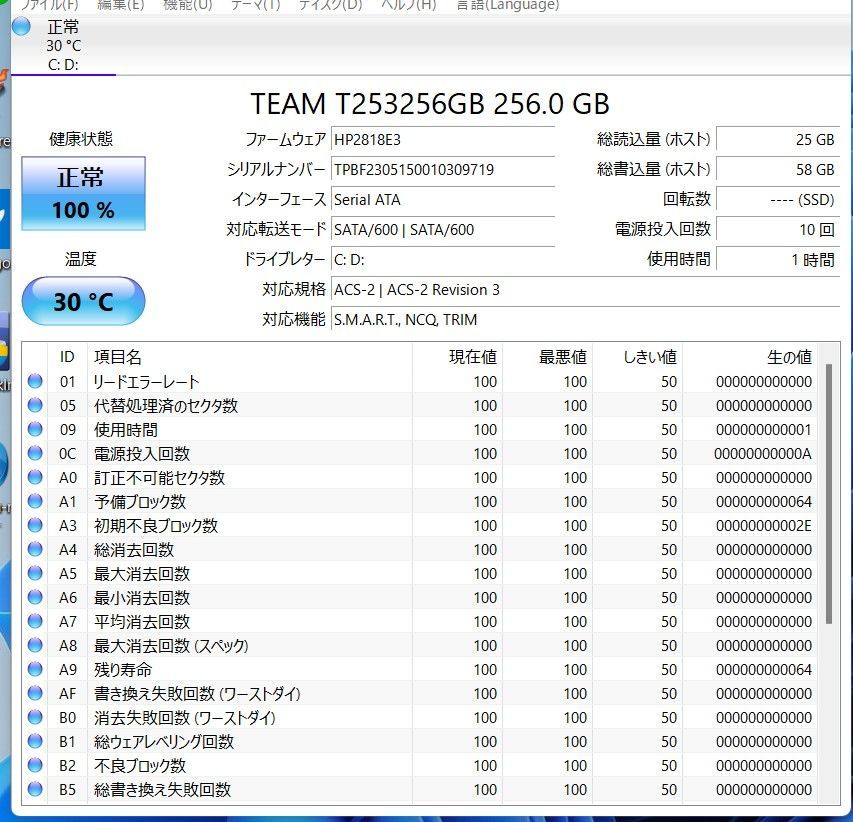This screenshot has height=822, width=853.
Task: Click status orb for 消去失敗回数 (ワーストダイ) row
Action: coord(35,717)
